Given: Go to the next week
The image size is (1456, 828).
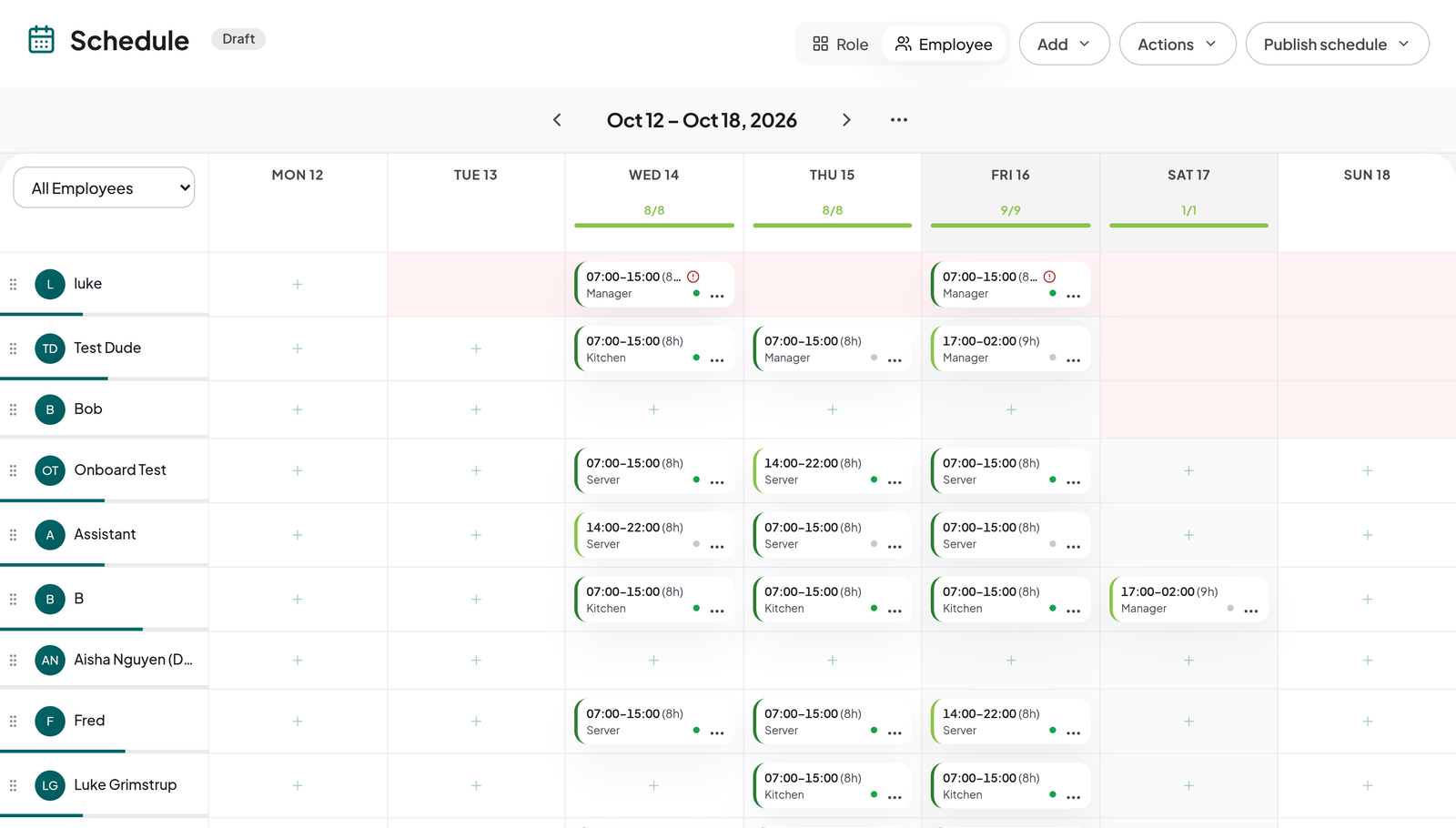Looking at the screenshot, I should pos(846,120).
